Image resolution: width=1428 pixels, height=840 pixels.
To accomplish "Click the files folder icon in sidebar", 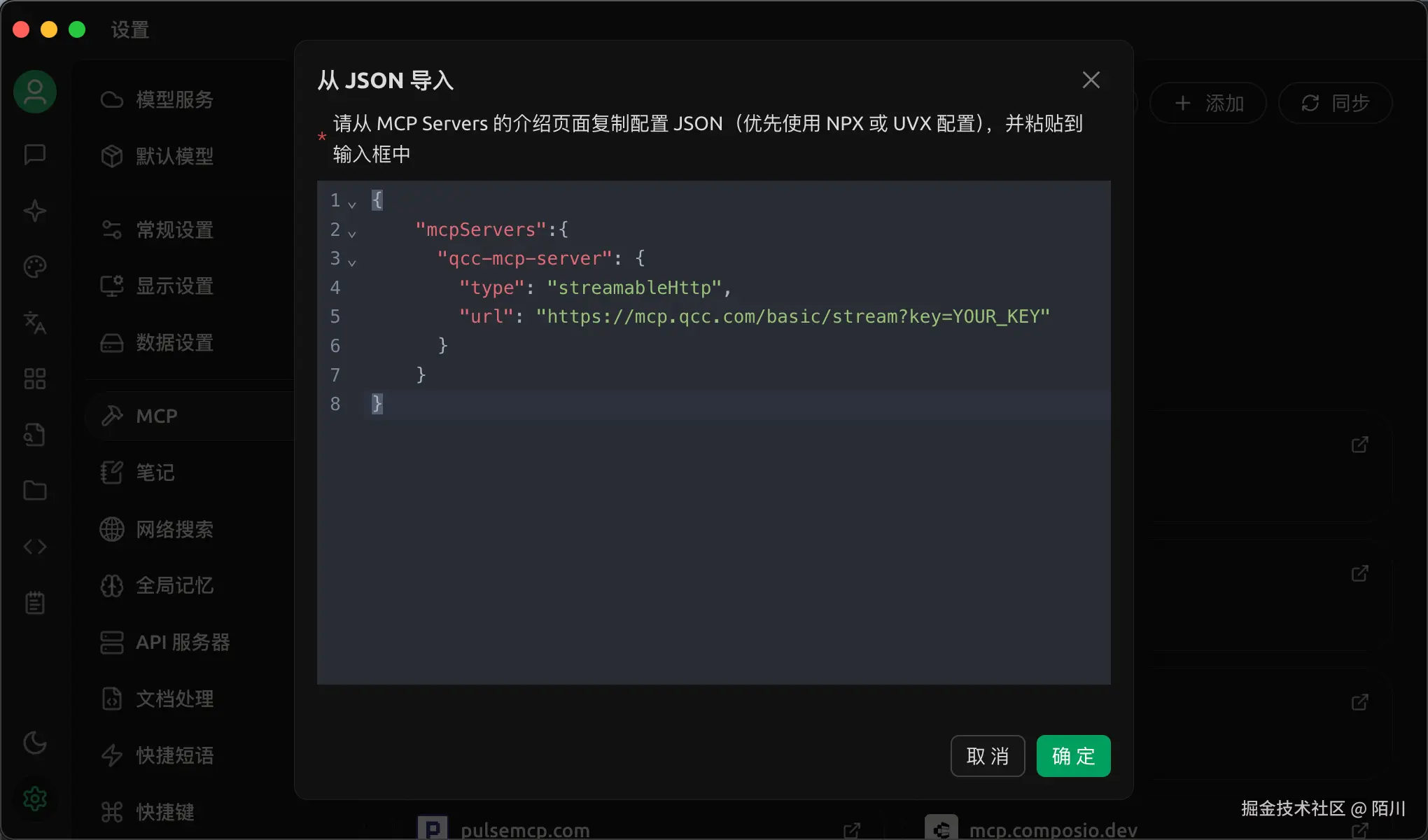I will 34,490.
